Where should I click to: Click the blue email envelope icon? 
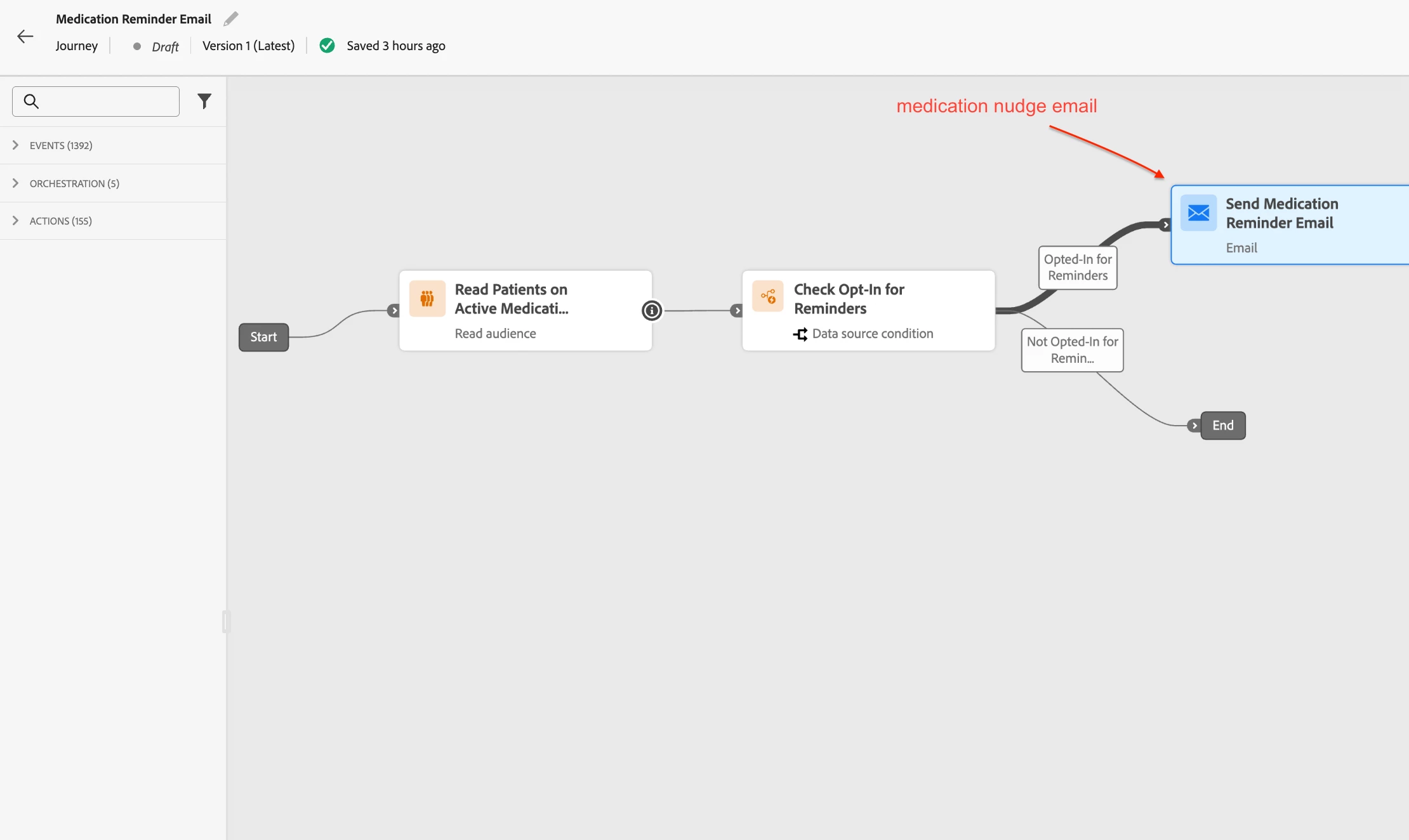coord(1198,213)
